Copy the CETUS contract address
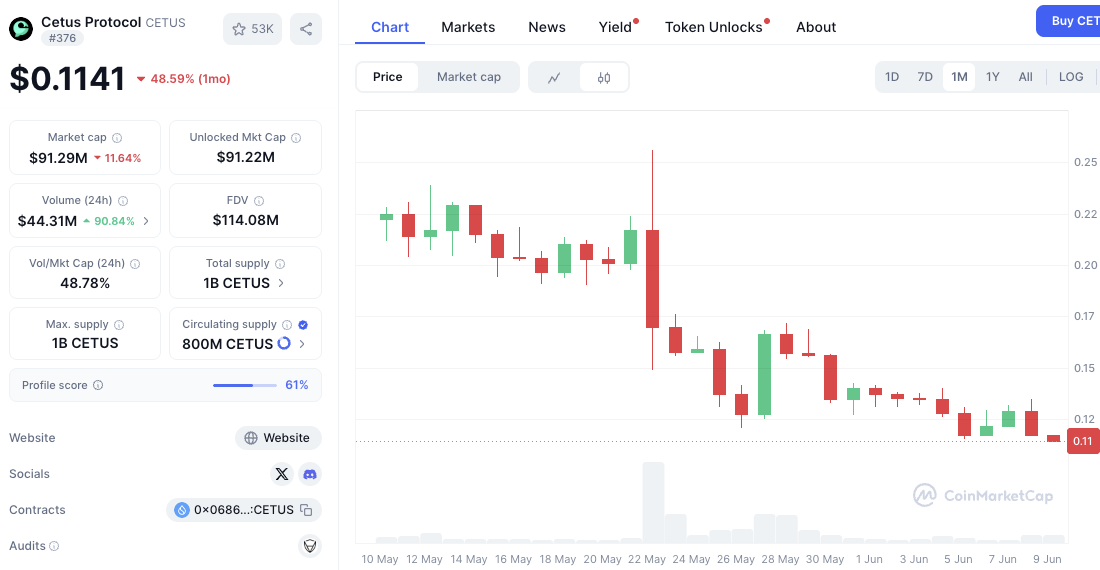Viewport: 1100px width, 570px height. (306, 510)
